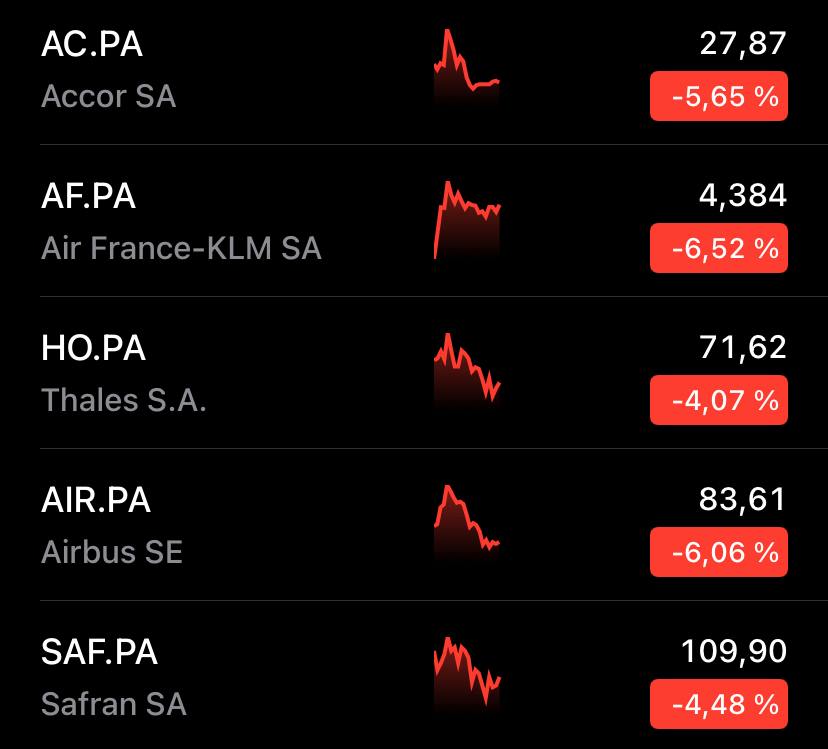Toggle the -4,07 % change badge

[719, 400]
